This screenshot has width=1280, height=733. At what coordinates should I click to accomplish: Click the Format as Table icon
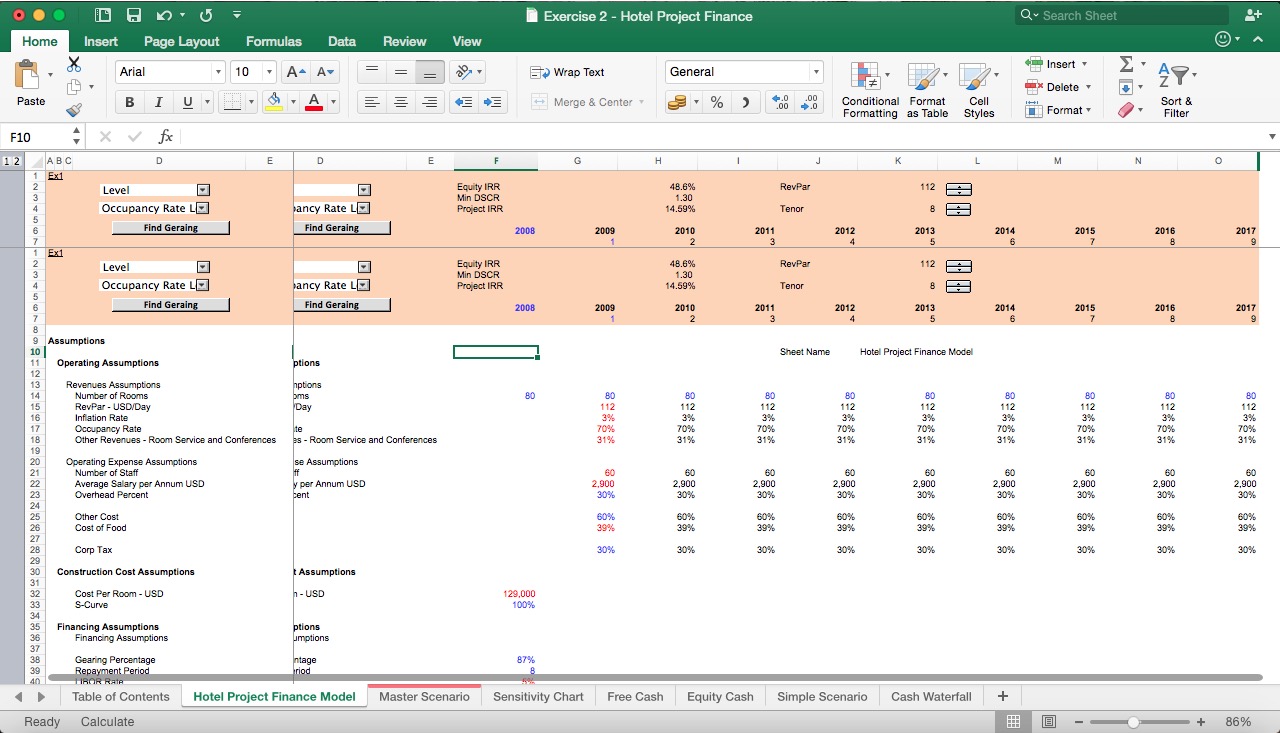click(926, 90)
